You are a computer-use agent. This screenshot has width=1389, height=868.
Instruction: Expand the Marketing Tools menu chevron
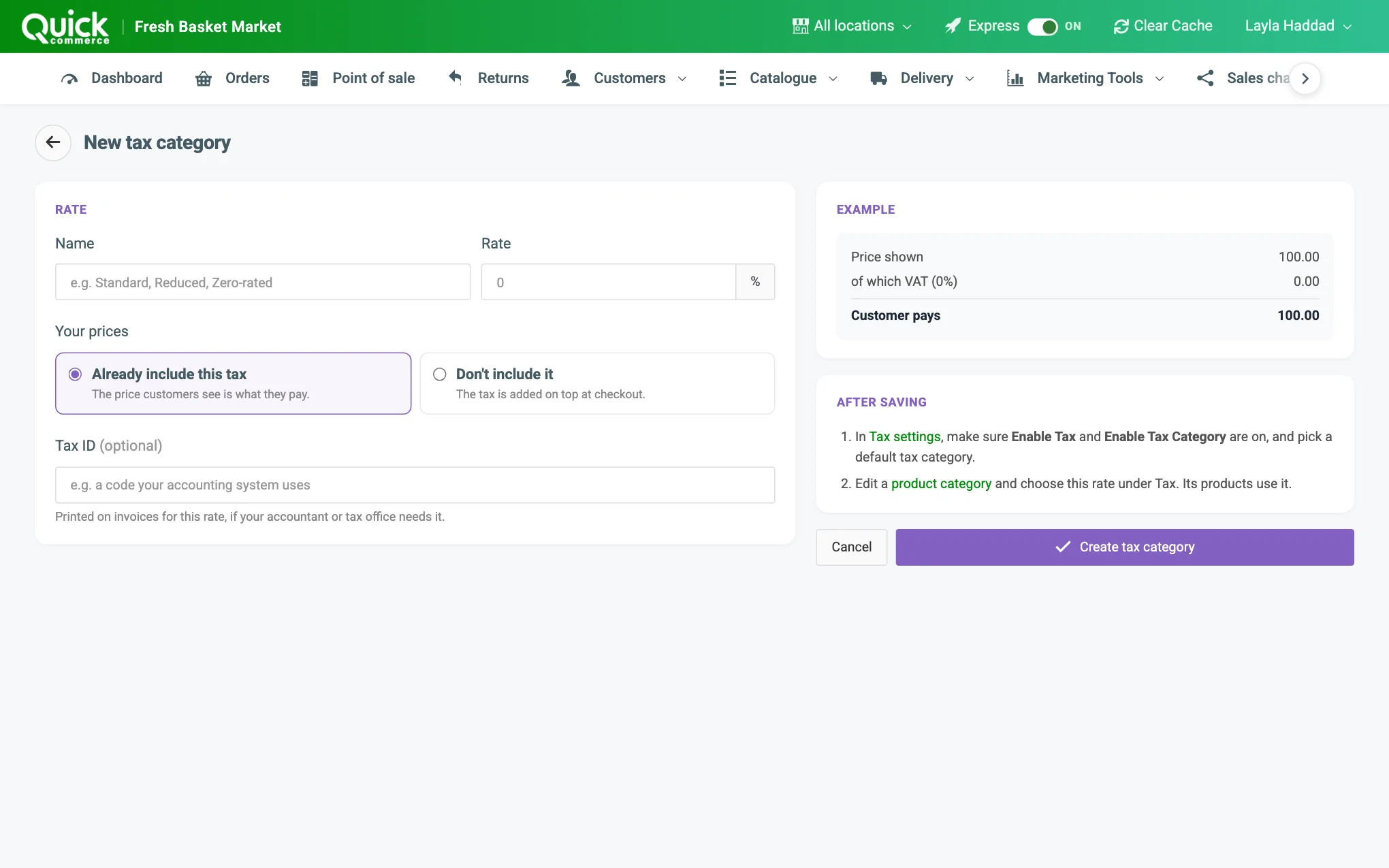tap(1160, 79)
